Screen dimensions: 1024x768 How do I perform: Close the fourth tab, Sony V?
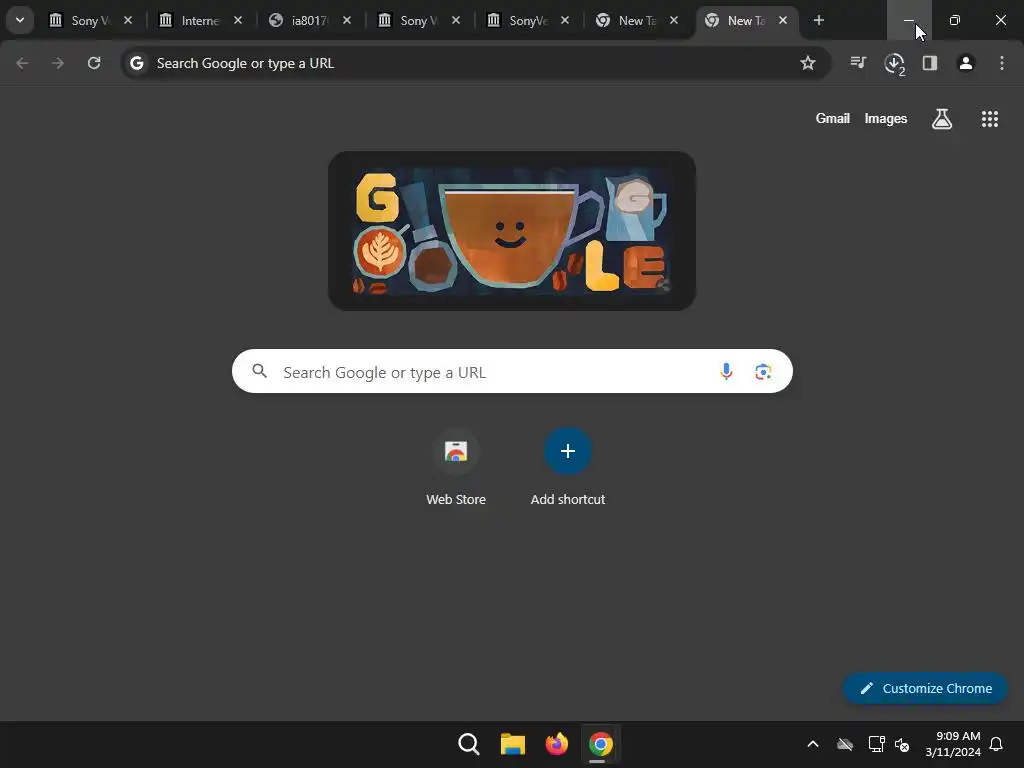coord(456,20)
